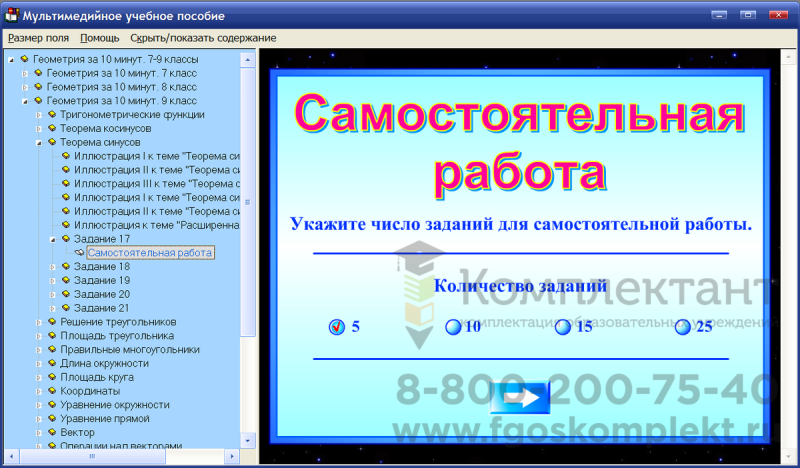Viewport: 800px width, 468px height.
Task: Click book icon of Площадь круга
Action: point(52,376)
